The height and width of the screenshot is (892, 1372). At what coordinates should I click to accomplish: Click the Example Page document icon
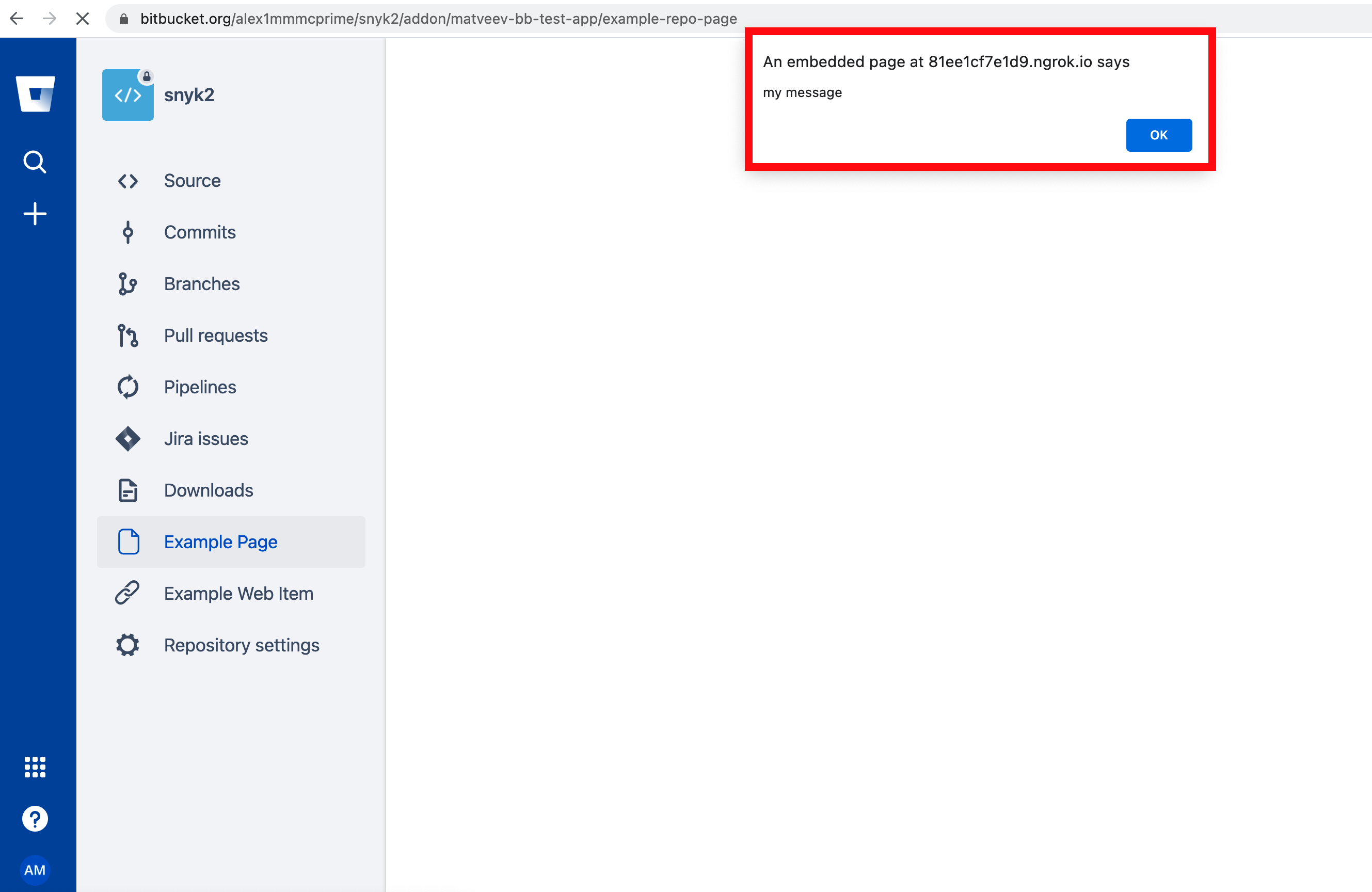pos(129,542)
